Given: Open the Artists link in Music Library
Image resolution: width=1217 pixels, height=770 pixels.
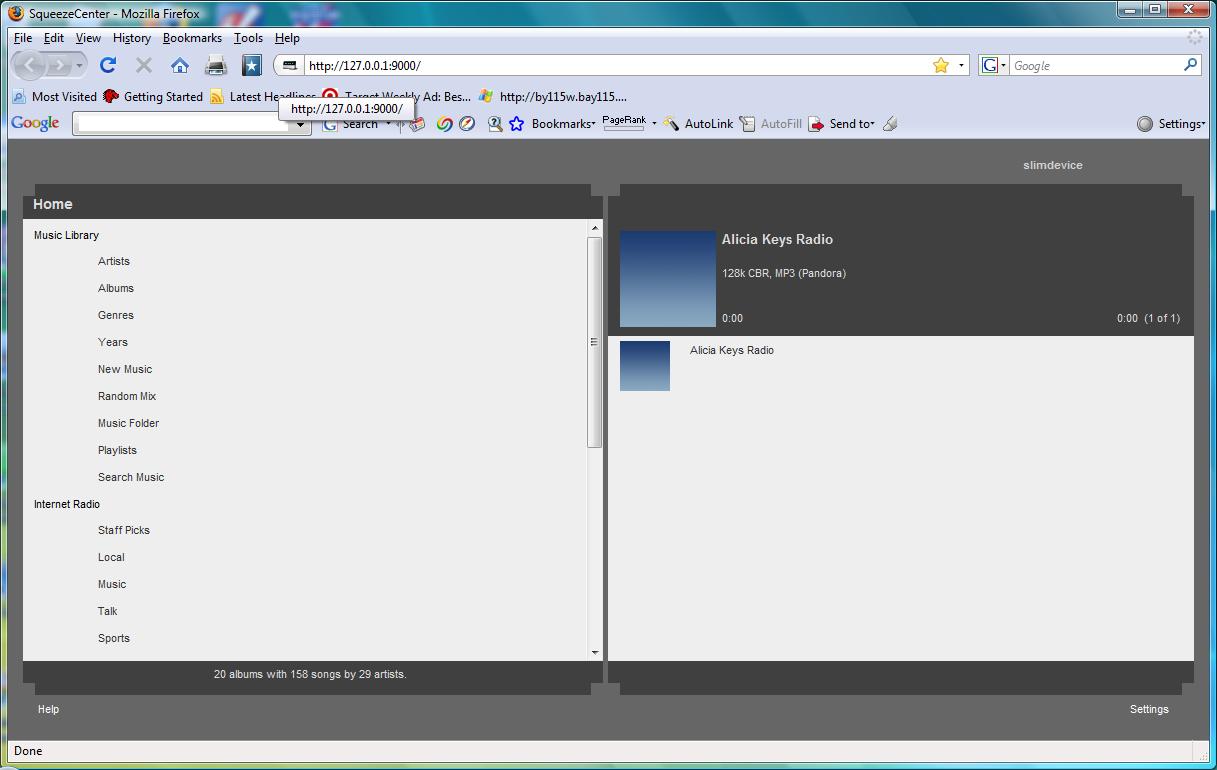Looking at the screenshot, I should click(114, 261).
